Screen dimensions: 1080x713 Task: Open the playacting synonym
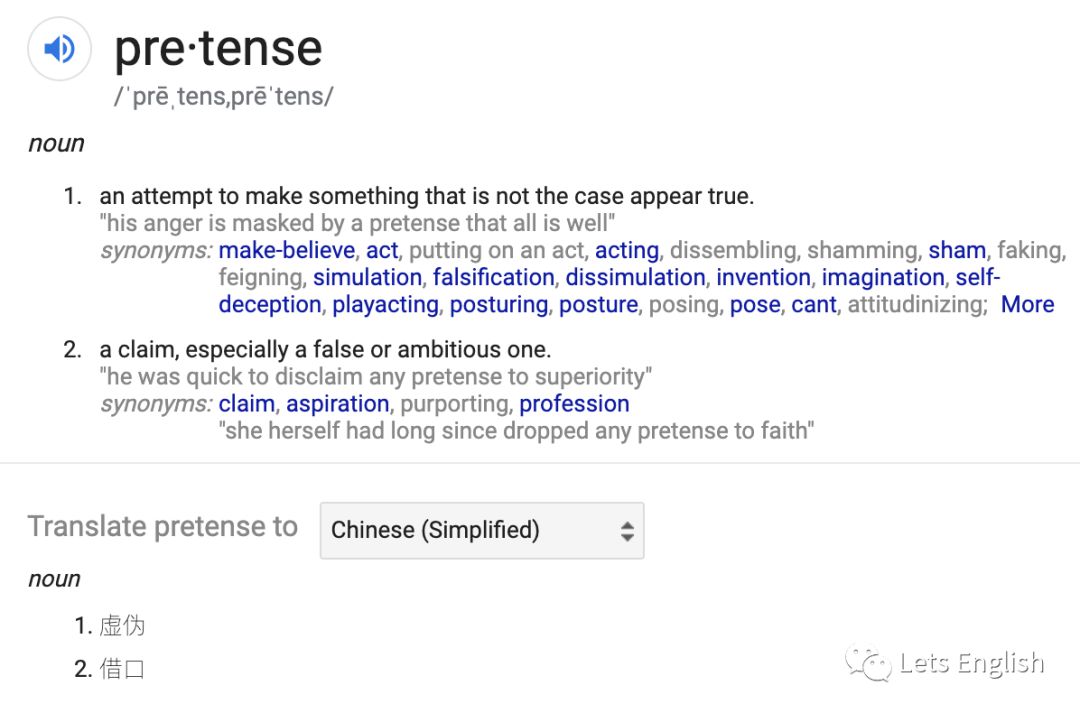[385, 304]
